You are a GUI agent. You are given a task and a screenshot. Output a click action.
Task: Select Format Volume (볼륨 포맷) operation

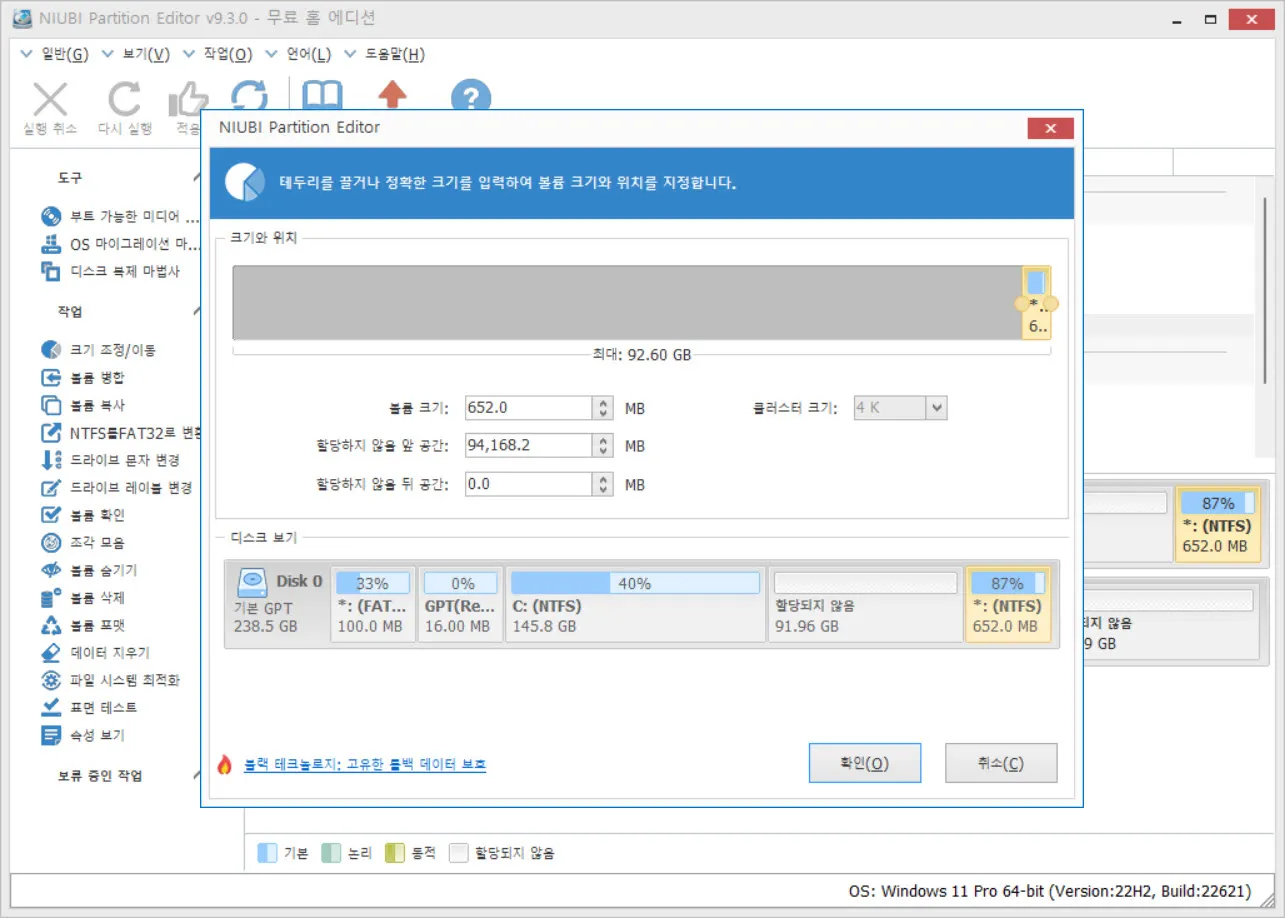point(83,625)
